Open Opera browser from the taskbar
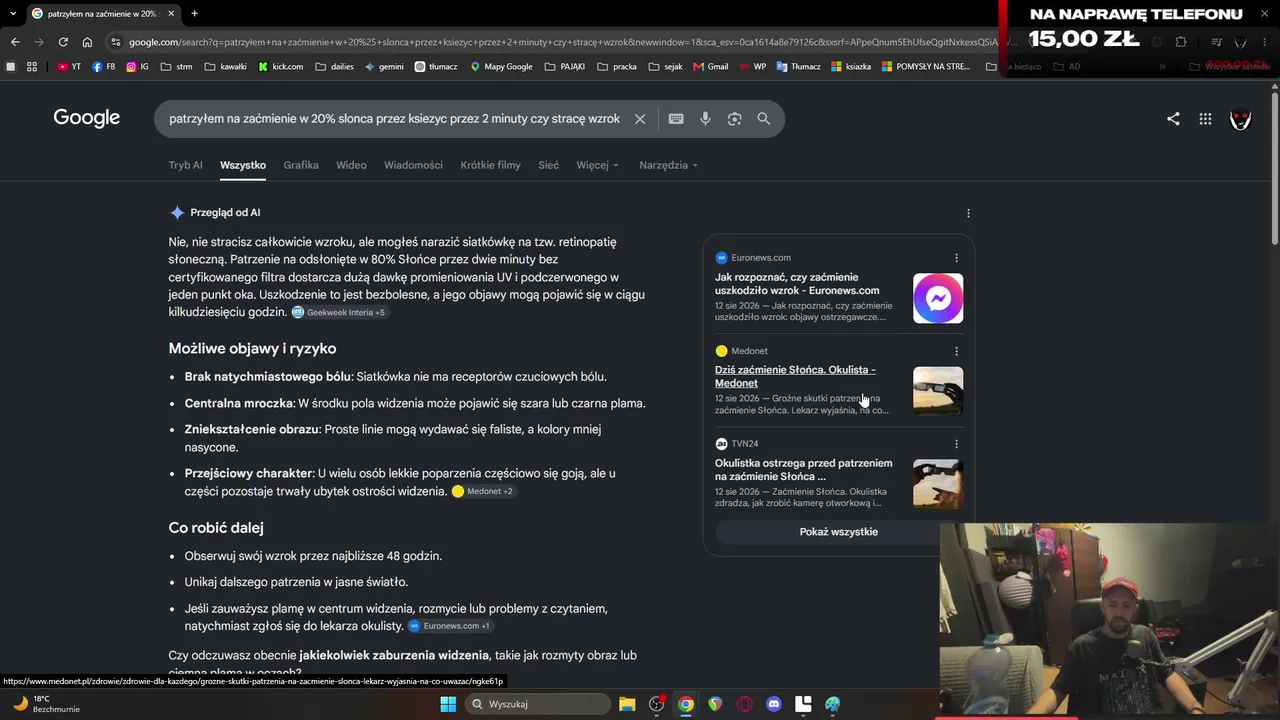This screenshot has height=720, width=1280. click(x=744, y=704)
